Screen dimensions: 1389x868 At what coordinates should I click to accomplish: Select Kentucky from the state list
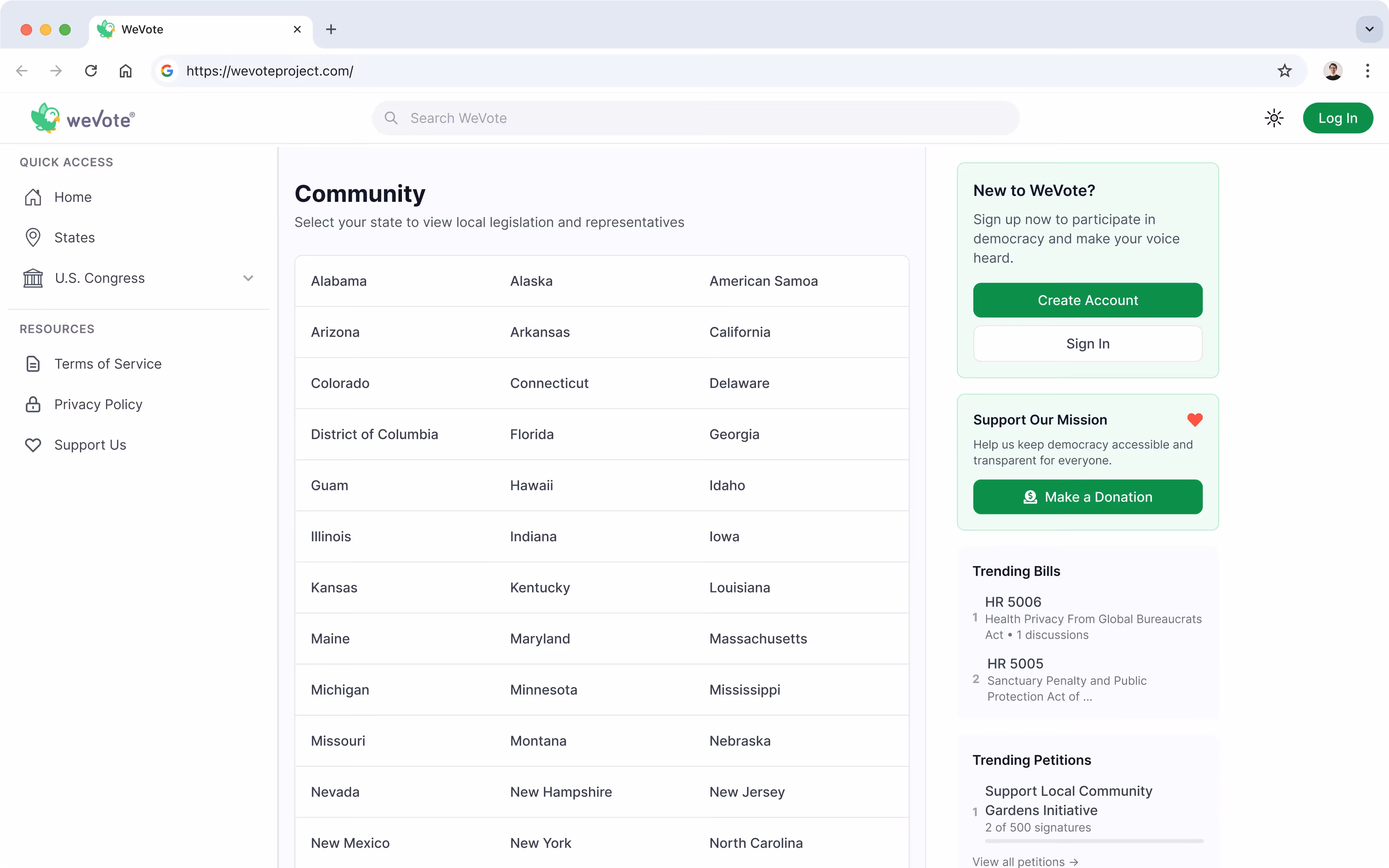point(540,588)
